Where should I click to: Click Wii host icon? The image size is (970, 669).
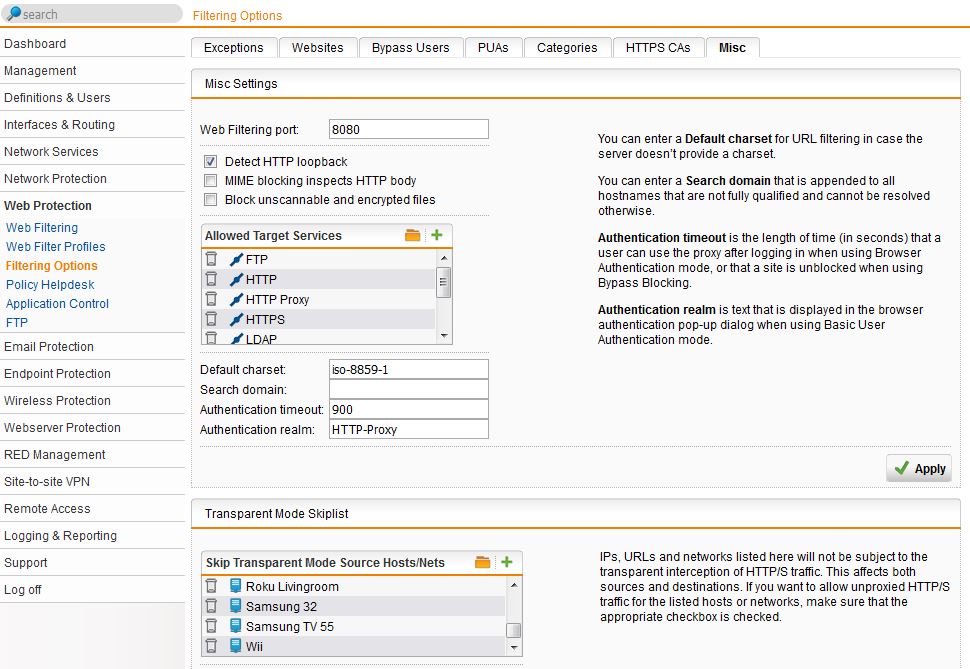[236, 645]
